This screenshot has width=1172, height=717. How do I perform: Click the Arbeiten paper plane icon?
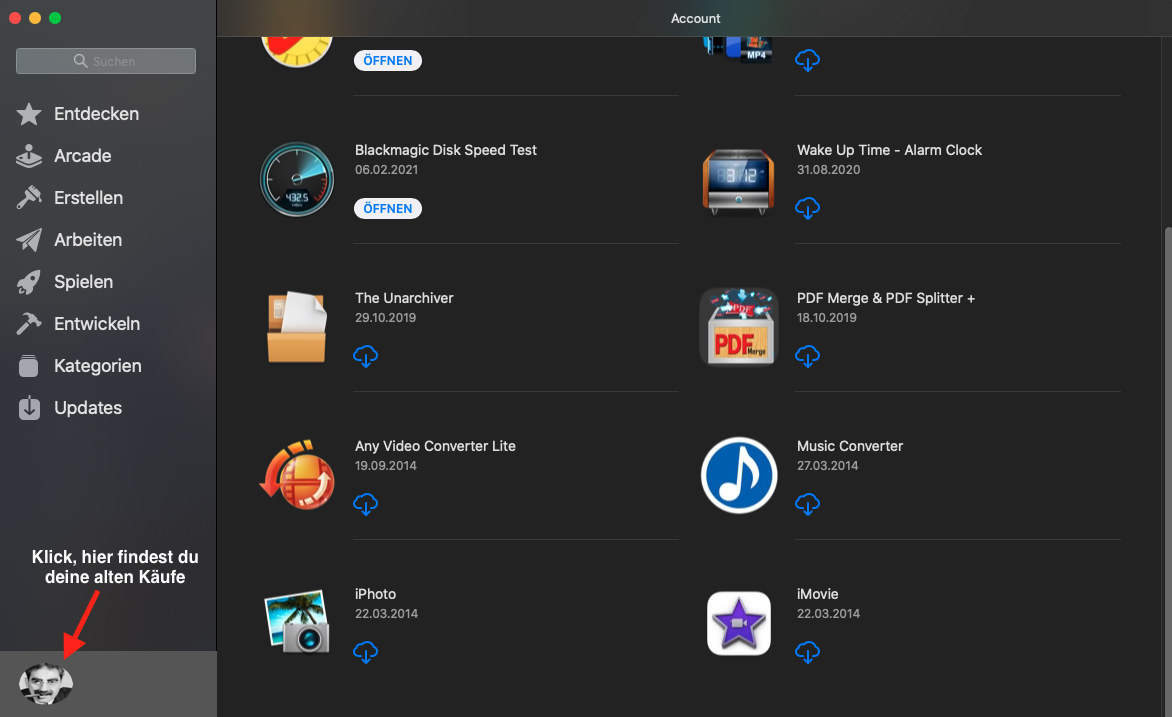coord(29,240)
